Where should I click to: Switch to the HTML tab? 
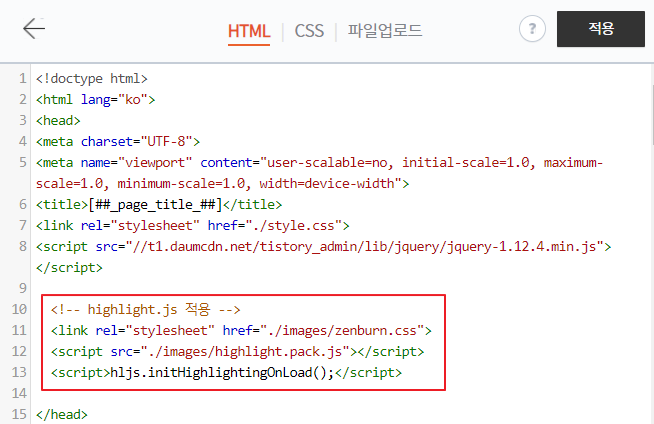coord(249,31)
